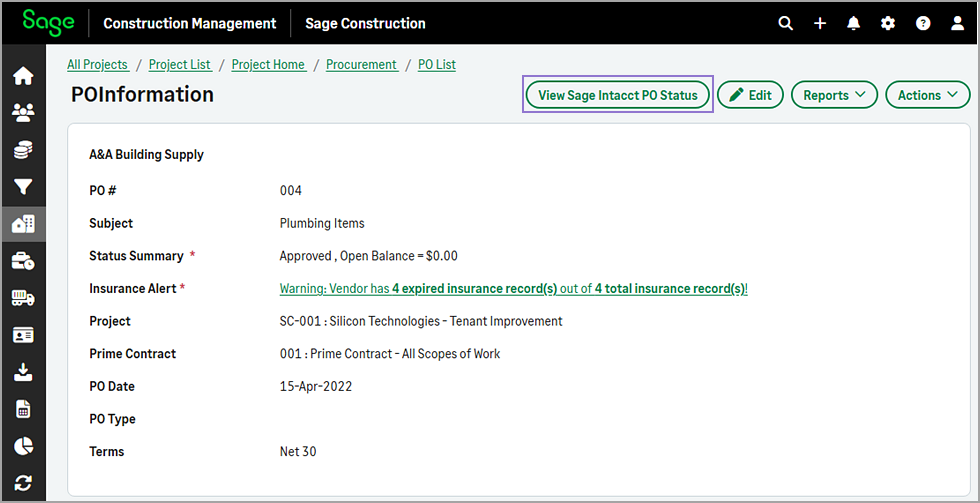Click PO number value 004
This screenshot has width=980, height=503.
tap(291, 191)
